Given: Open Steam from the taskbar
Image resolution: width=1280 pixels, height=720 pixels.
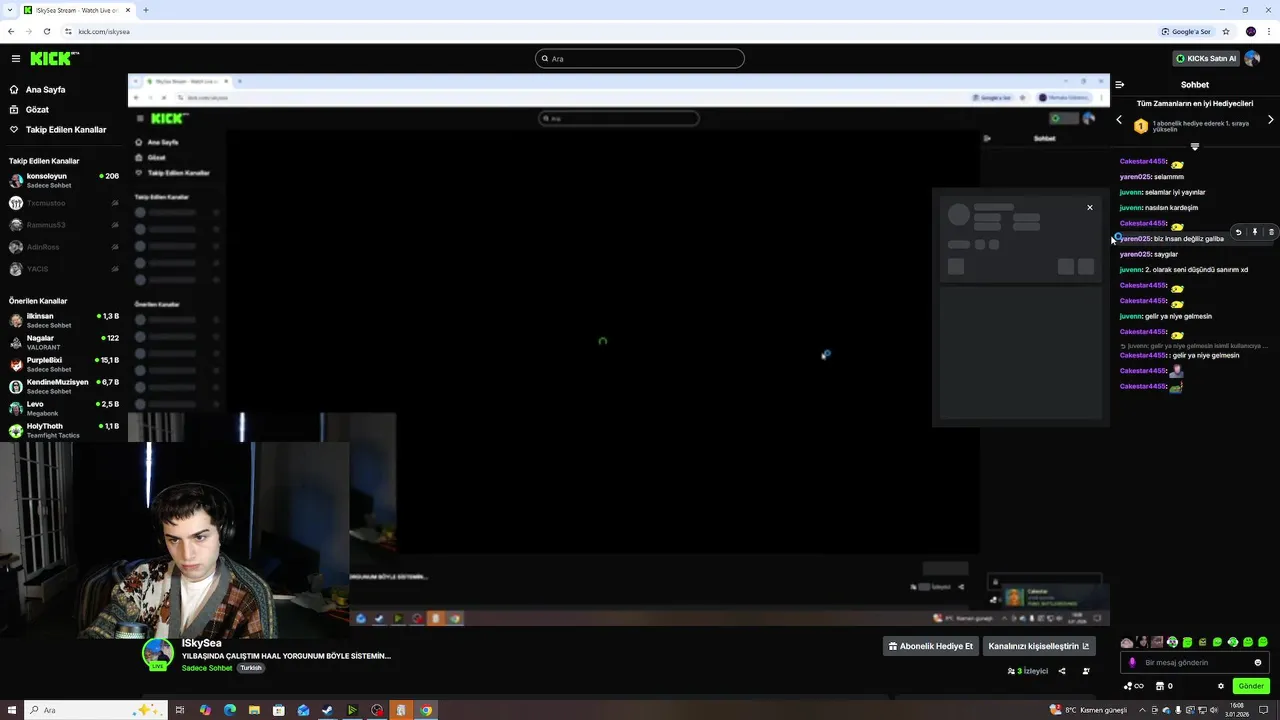Looking at the screenshot, I should tap(327, 710).
